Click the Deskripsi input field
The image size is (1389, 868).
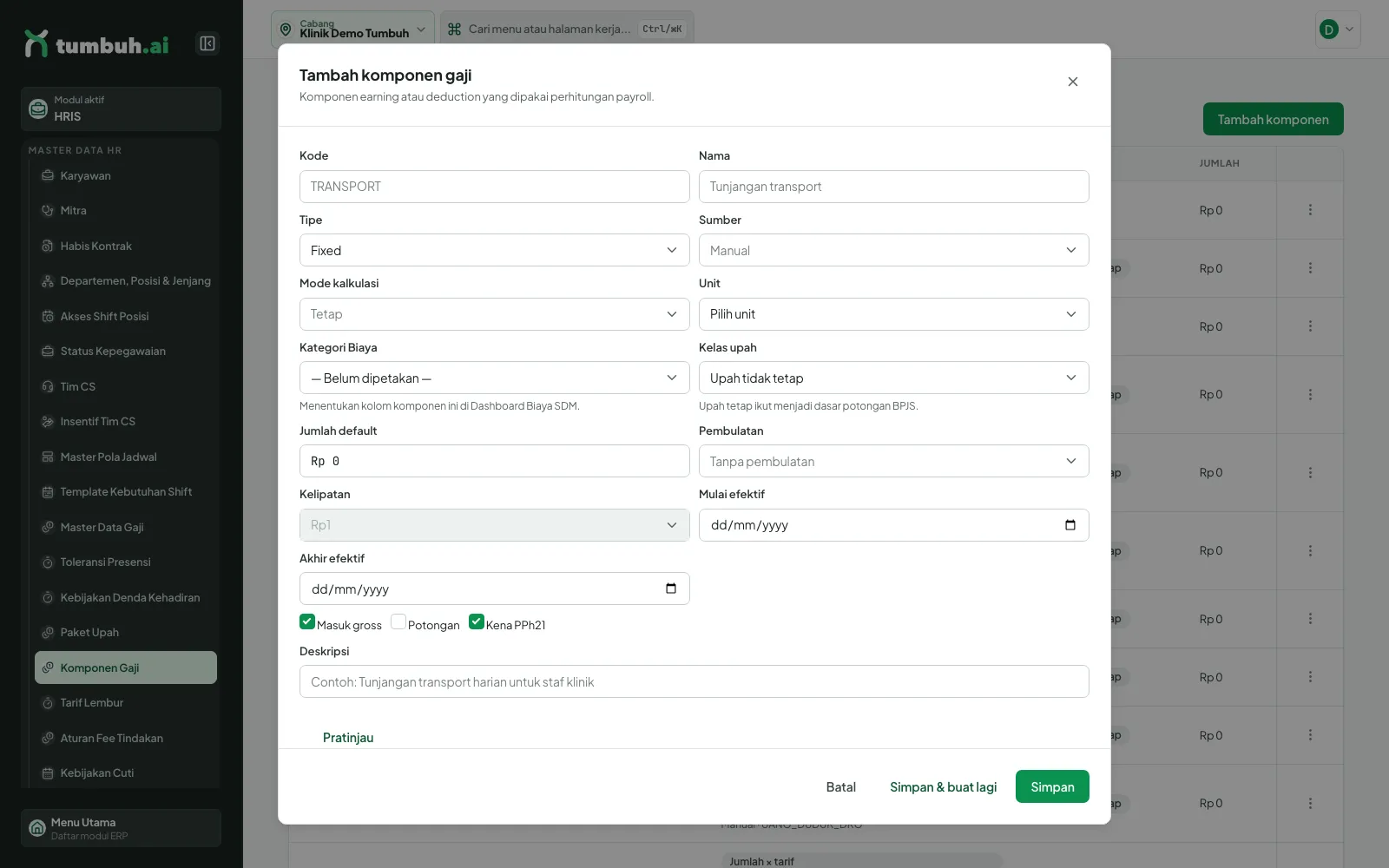(x=694, y=681)
